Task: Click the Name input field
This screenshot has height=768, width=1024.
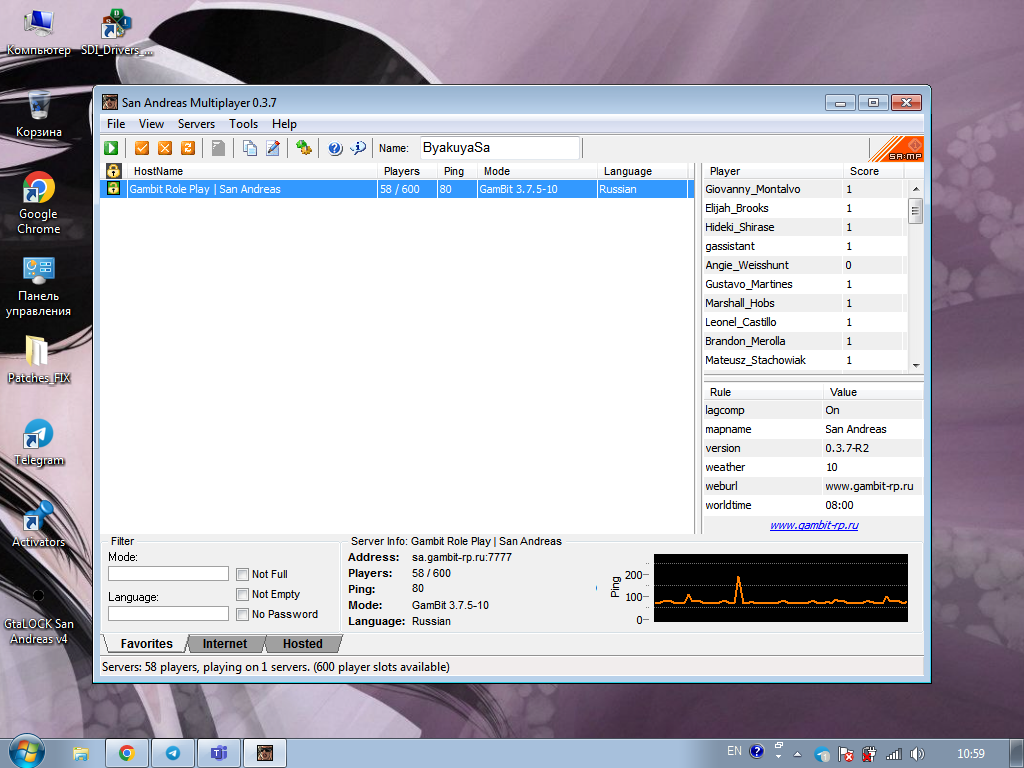Action: coord(499,148)
